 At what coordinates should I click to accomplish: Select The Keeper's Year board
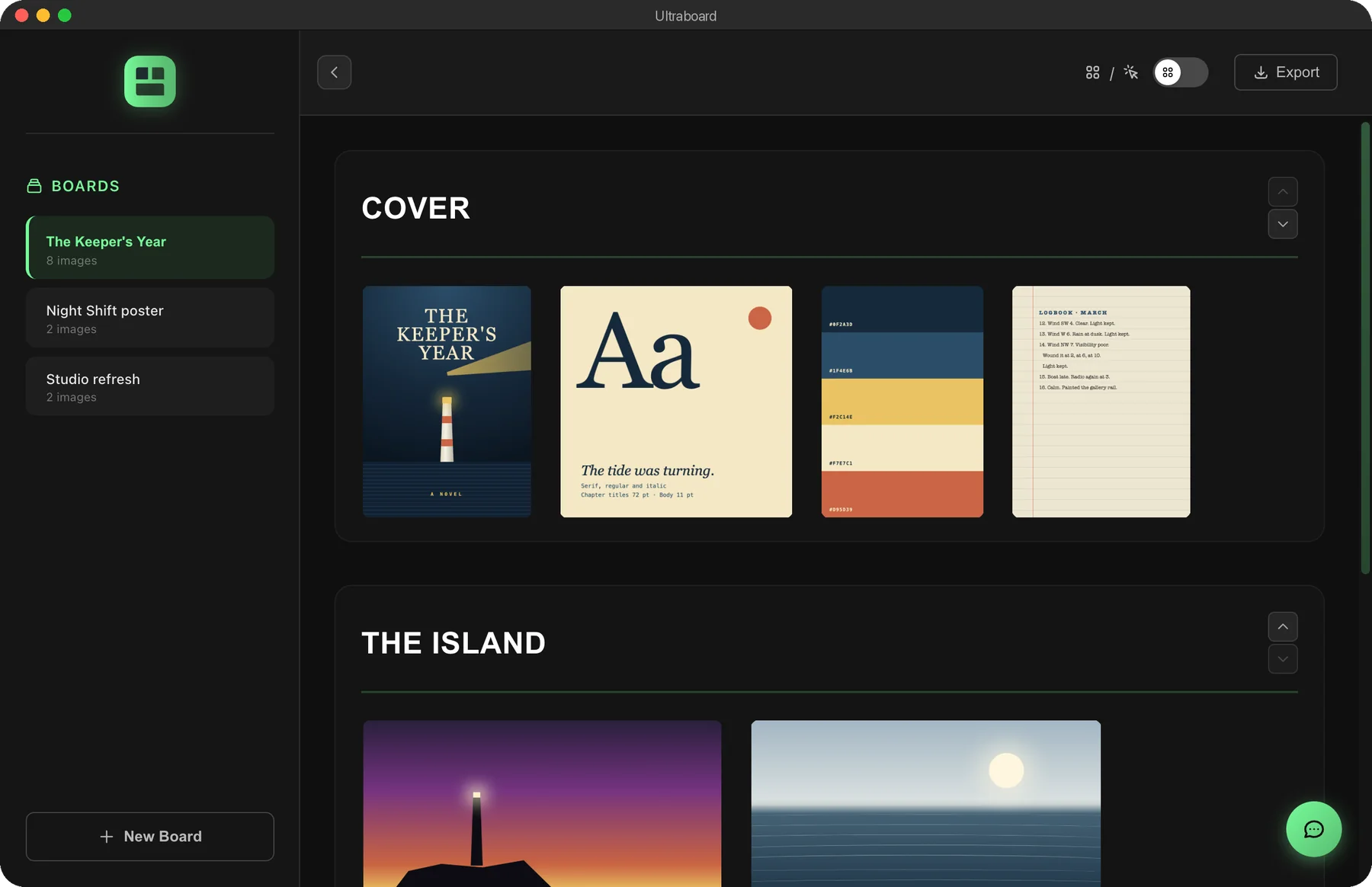coord(150,248)
